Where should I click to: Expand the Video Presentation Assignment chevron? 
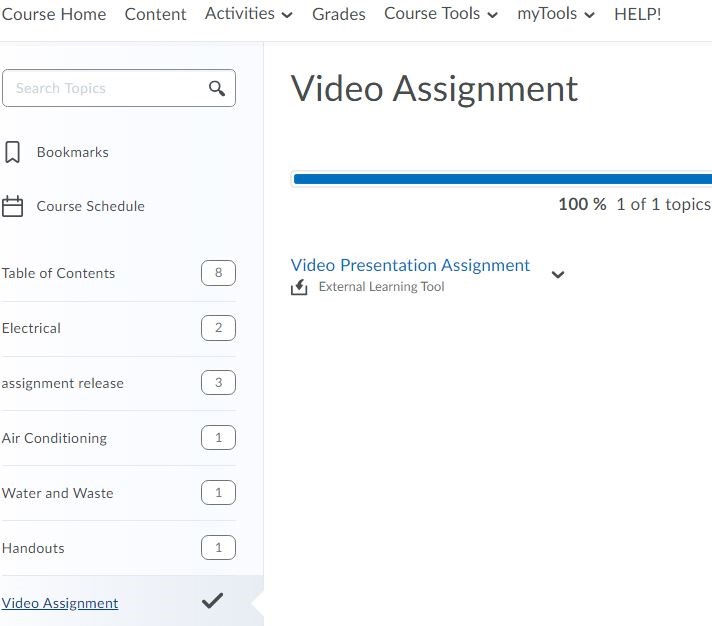click(558, 274)
